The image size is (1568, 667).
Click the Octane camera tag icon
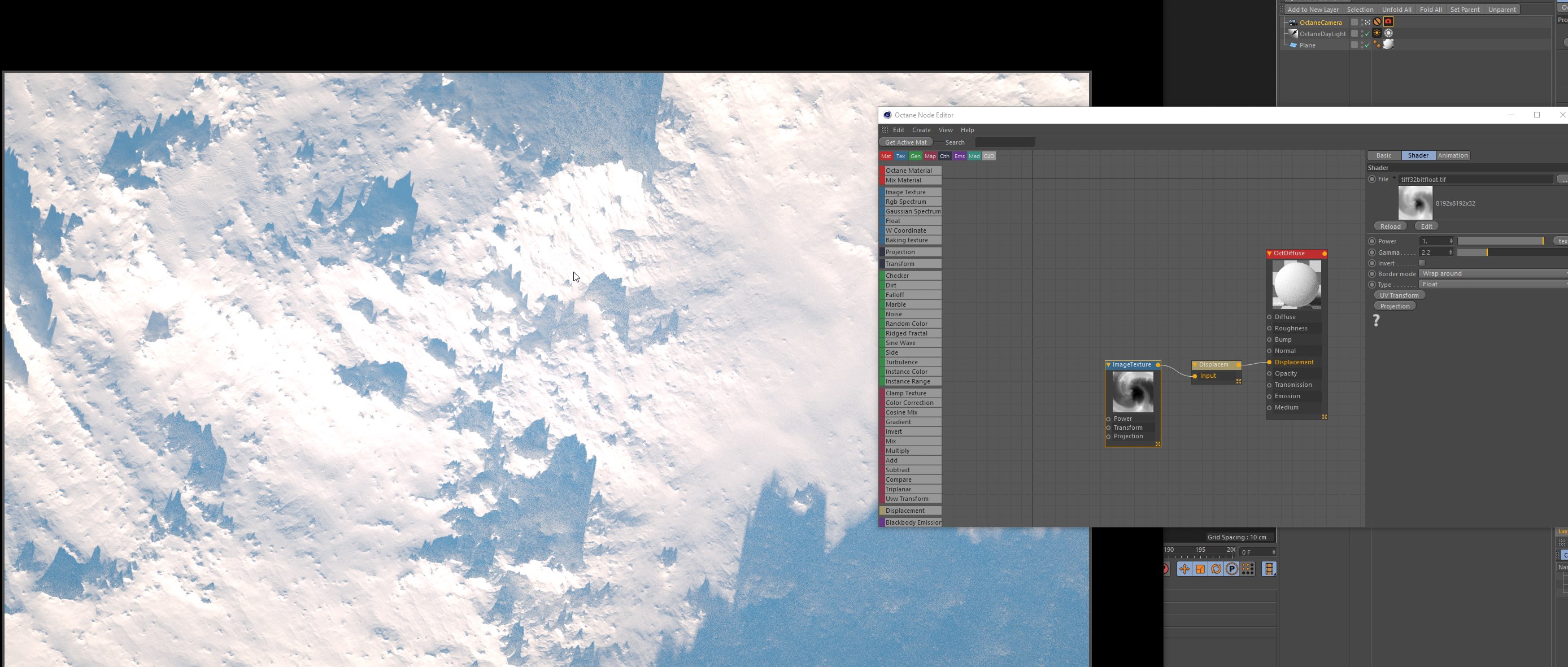1388,22
